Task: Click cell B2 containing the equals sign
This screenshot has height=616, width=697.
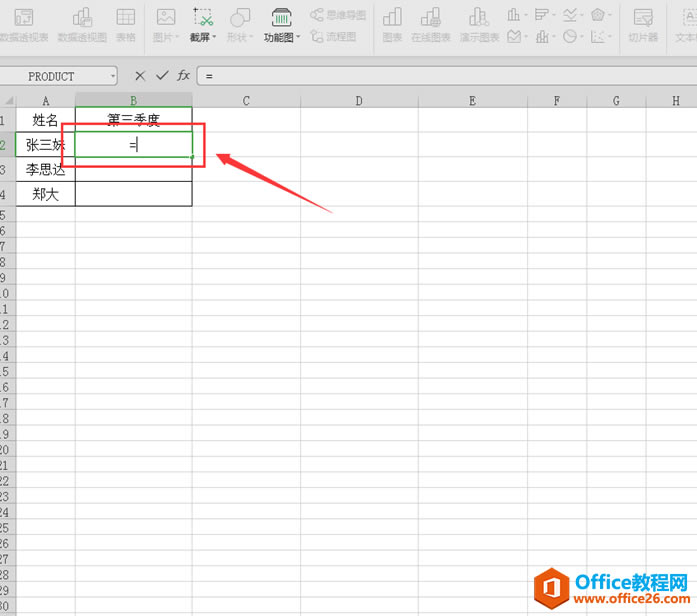Action: 134,144
